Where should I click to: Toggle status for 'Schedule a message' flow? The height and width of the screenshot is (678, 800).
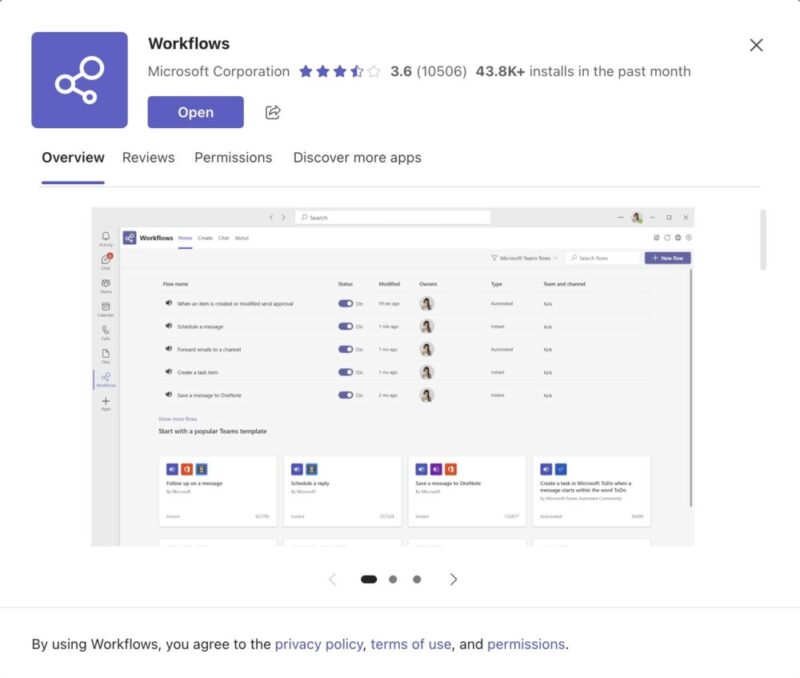pos(345,327)
